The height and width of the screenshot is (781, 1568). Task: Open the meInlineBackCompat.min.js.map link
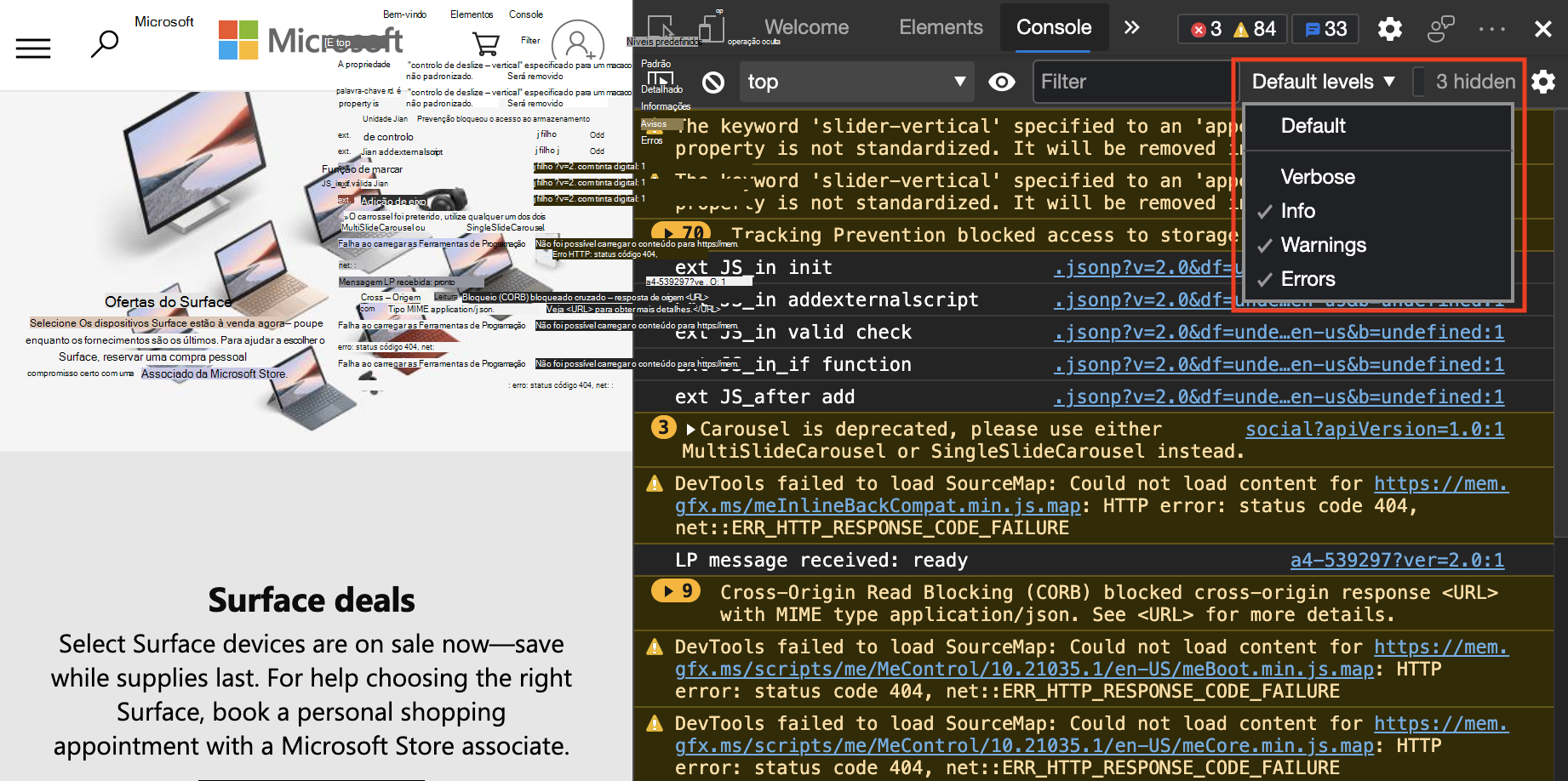coord(878,506)
